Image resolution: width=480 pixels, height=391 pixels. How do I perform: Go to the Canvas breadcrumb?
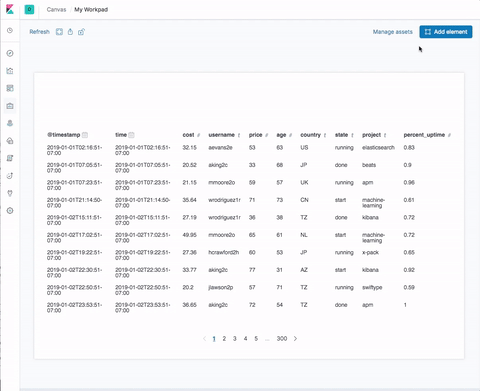coord(56,9)
